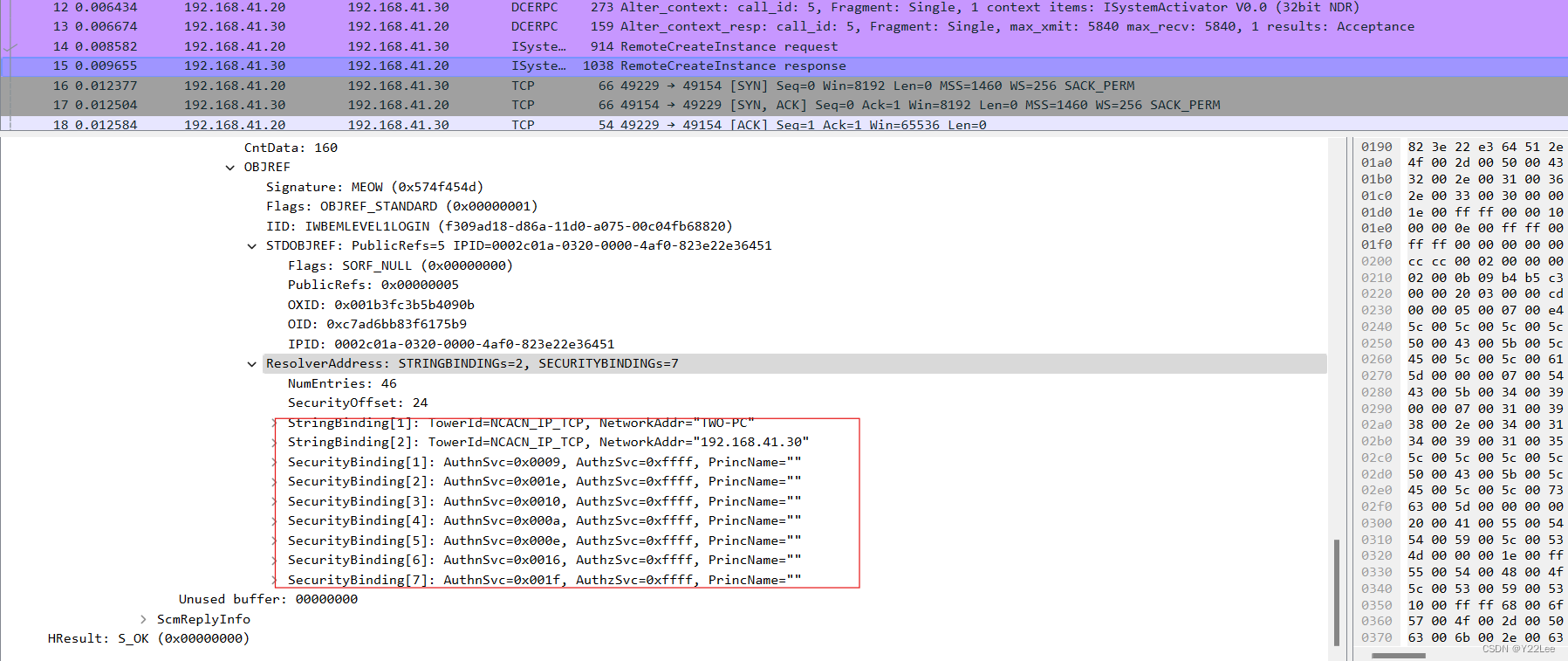Click destination 192.168.41.20 of packet 15
The height and width of the screenshot is (661, 1568).
(398, 65)
